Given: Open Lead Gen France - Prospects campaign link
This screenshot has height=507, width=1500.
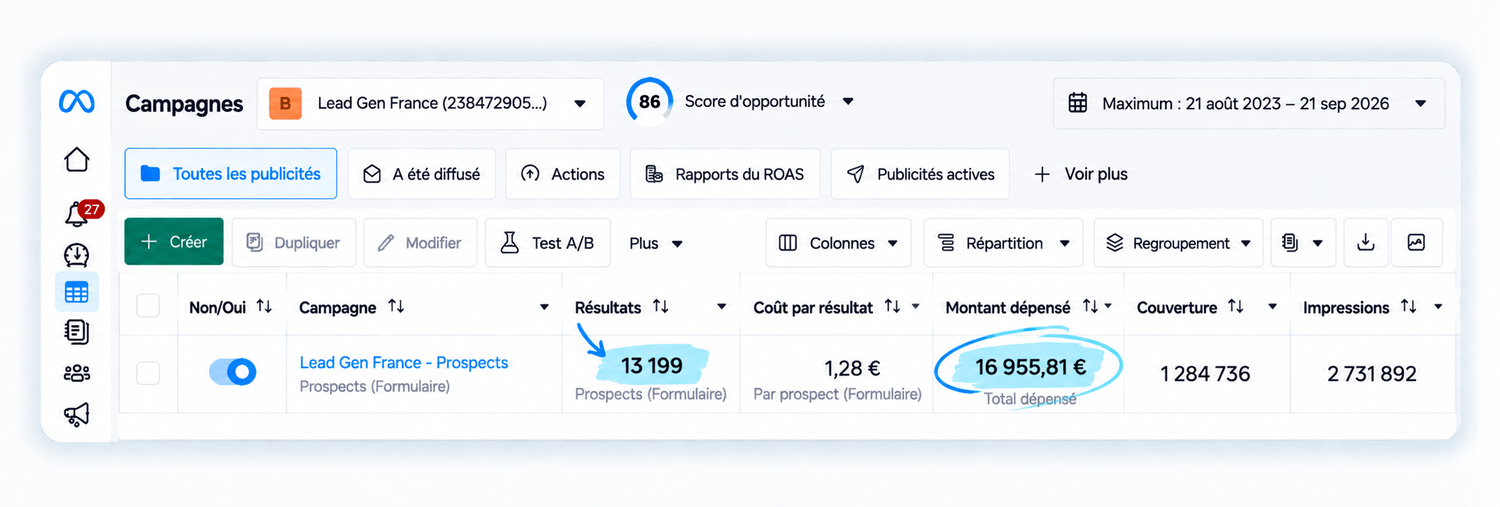Looking at the screenshot, I should pyautogui.click(x=404, y=362).
